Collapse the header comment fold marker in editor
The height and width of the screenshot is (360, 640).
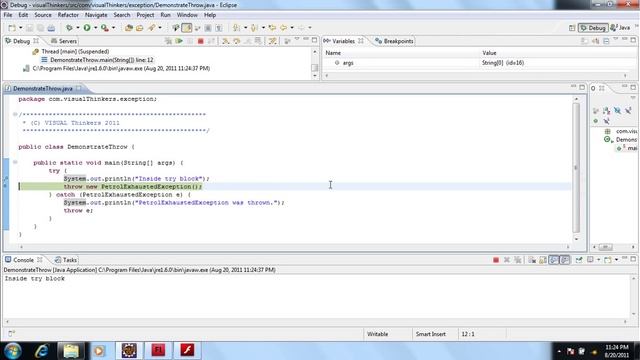pyautogui.click(x=15, y=114)
